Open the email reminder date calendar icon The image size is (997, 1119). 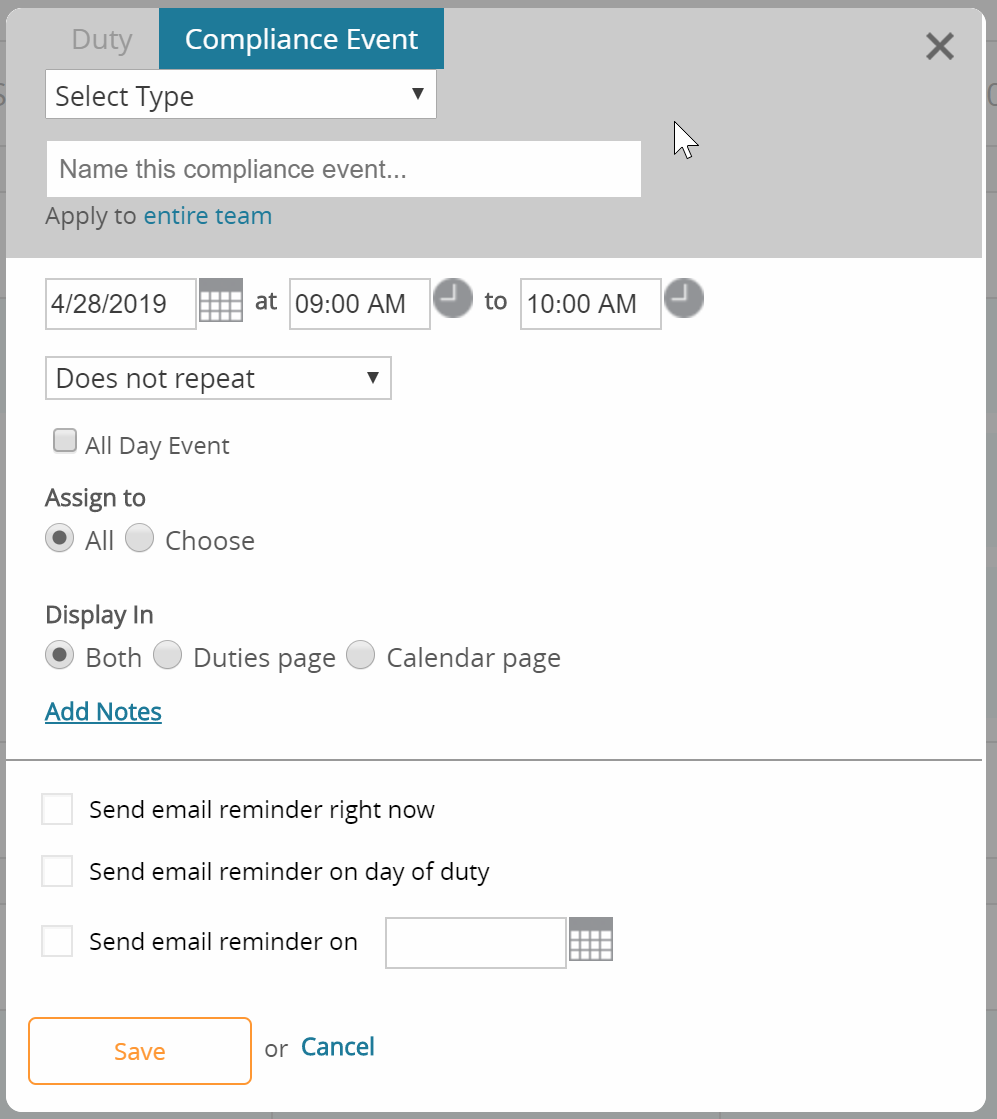pyautogui.click(x=591, y=939)
